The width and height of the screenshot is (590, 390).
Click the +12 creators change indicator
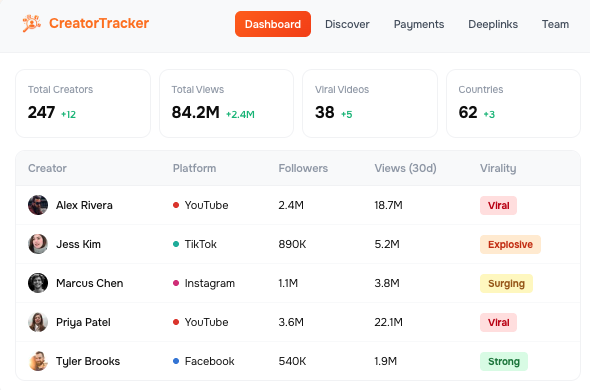click(x=68, y=114)
